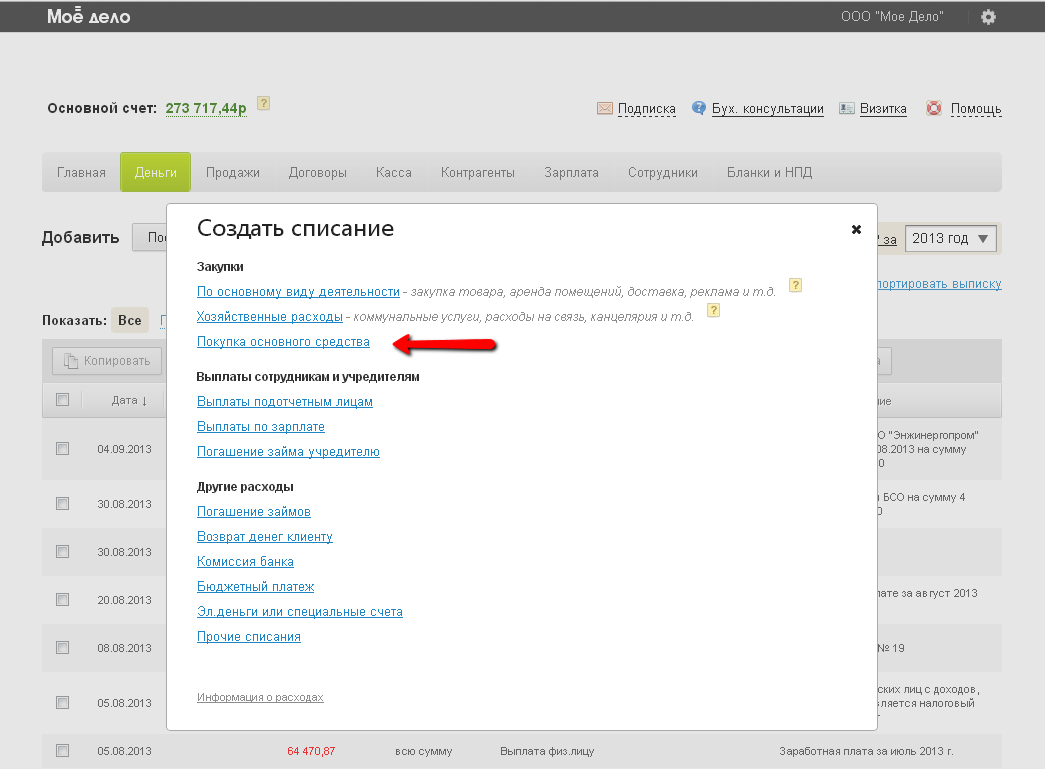Image resolution: width=1045 pixels, height=769 pixels.
Task: Open the 2013 год dropdown
Action: pyautogui.click(x=950, y=239)
